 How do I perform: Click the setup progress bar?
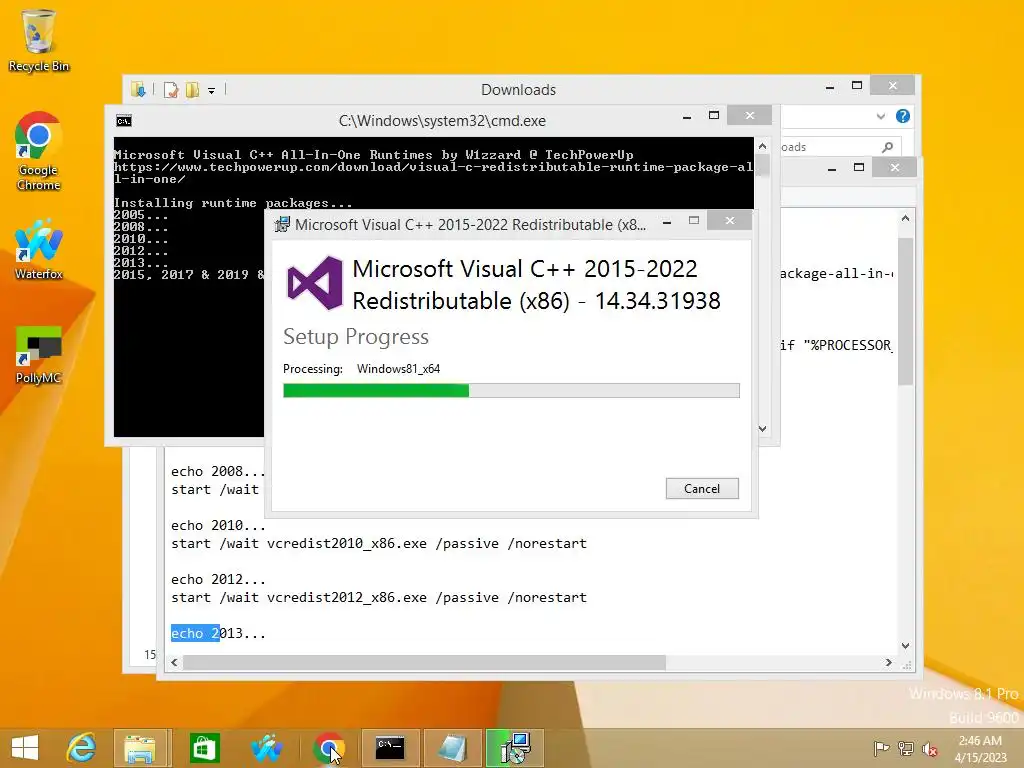[x=511, y=391]
